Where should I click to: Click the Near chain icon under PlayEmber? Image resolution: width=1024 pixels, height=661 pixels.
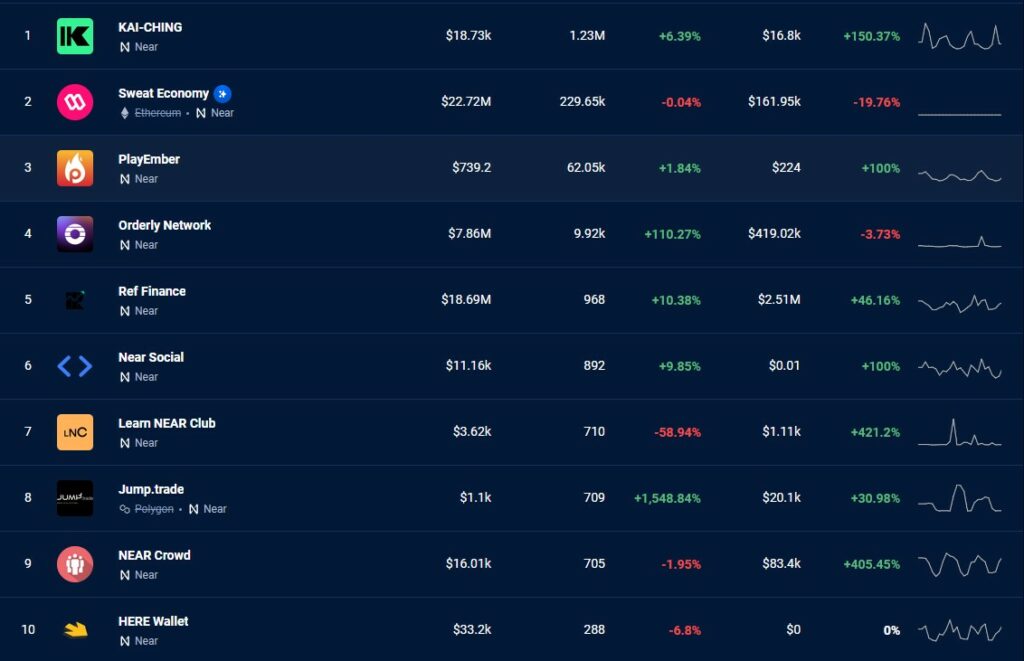(x=125, y=179)
